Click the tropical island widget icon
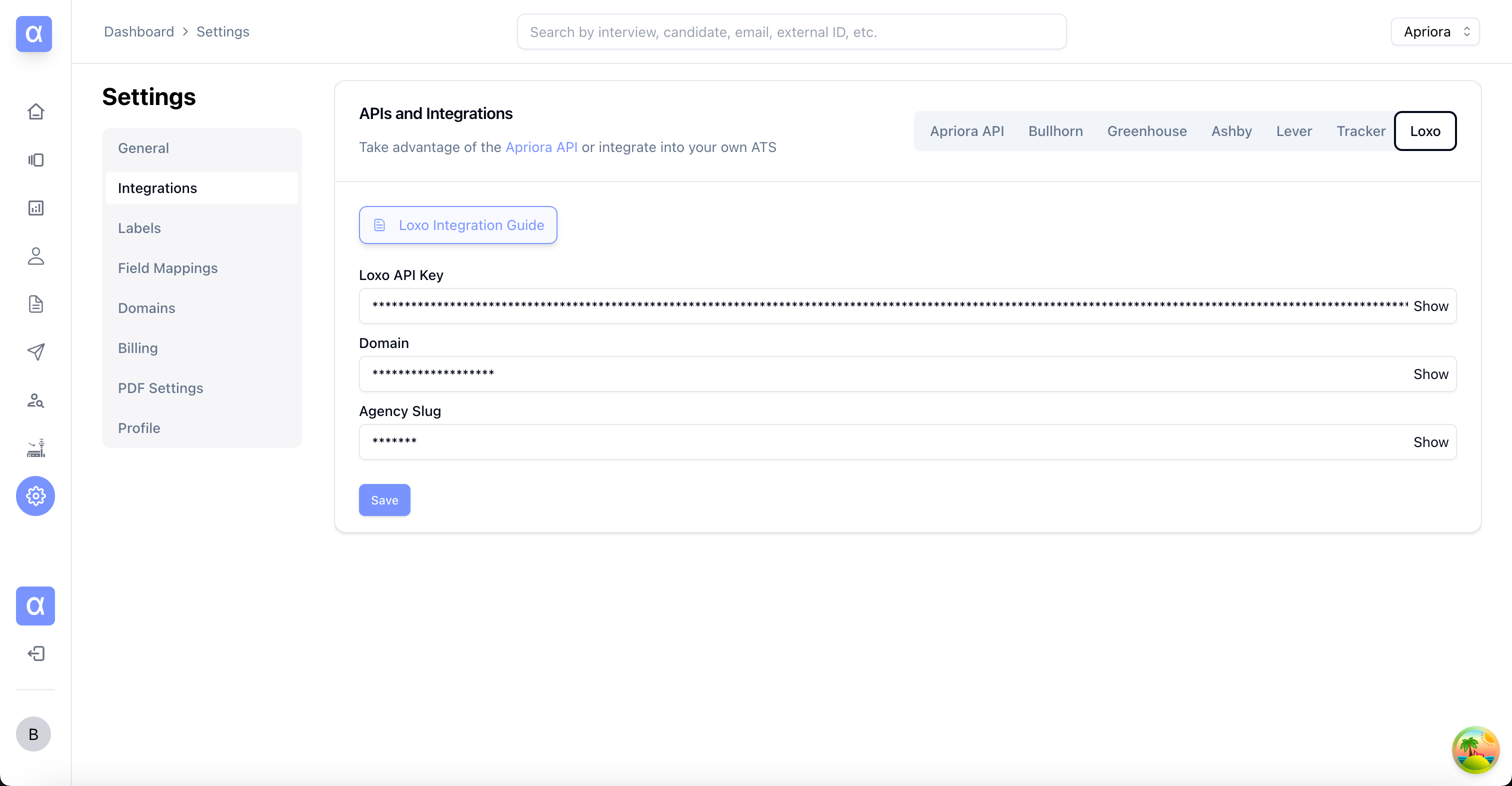Image resolution: width=1512 pixels, height=786 pixels. [x=1475, y=749]
